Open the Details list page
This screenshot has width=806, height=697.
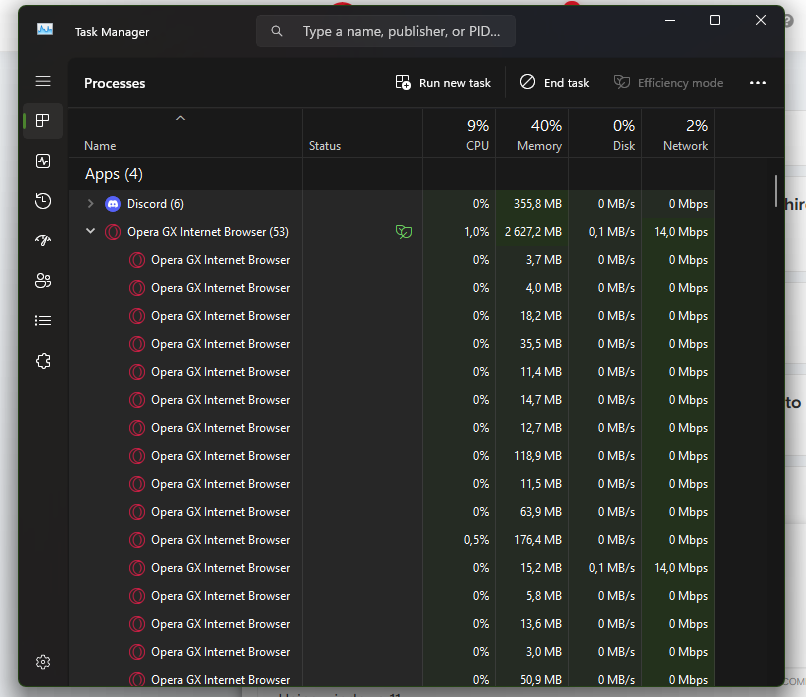pyautogui.click(x=42, y=321)
